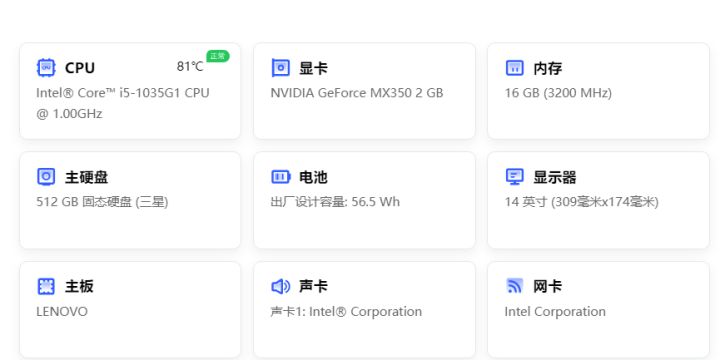Screen dimensions: 720x360
Task: Click the 主硬盘 heading
Action: tap(86, 177)
